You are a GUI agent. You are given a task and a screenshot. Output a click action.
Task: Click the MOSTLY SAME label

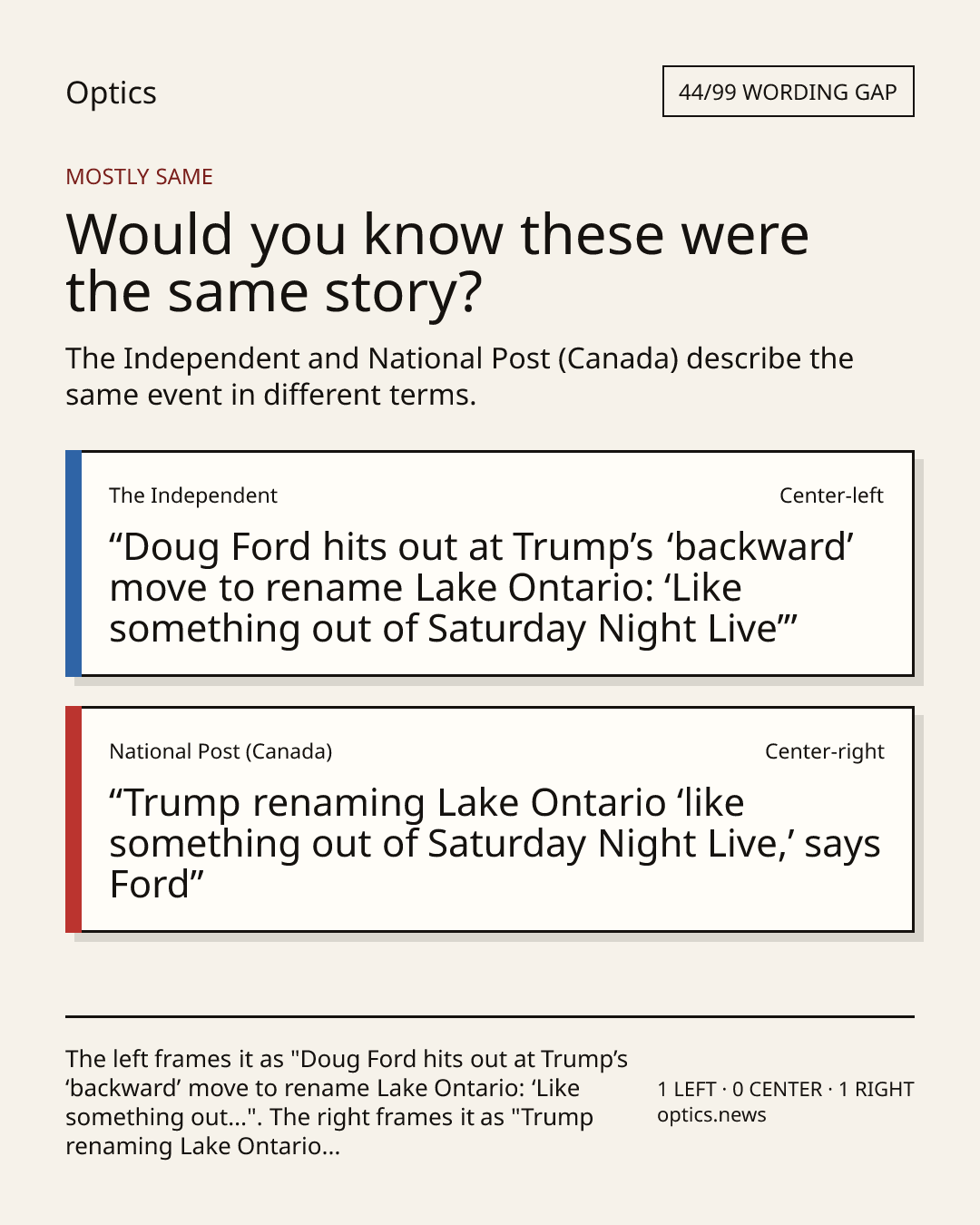(x=139, y=177)
